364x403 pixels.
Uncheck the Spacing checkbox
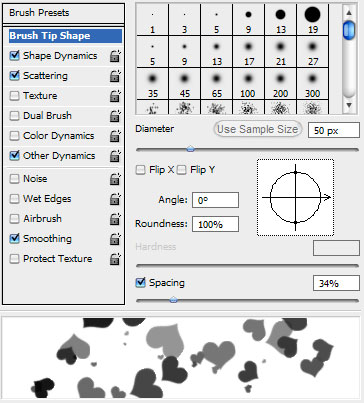(141, 283)
